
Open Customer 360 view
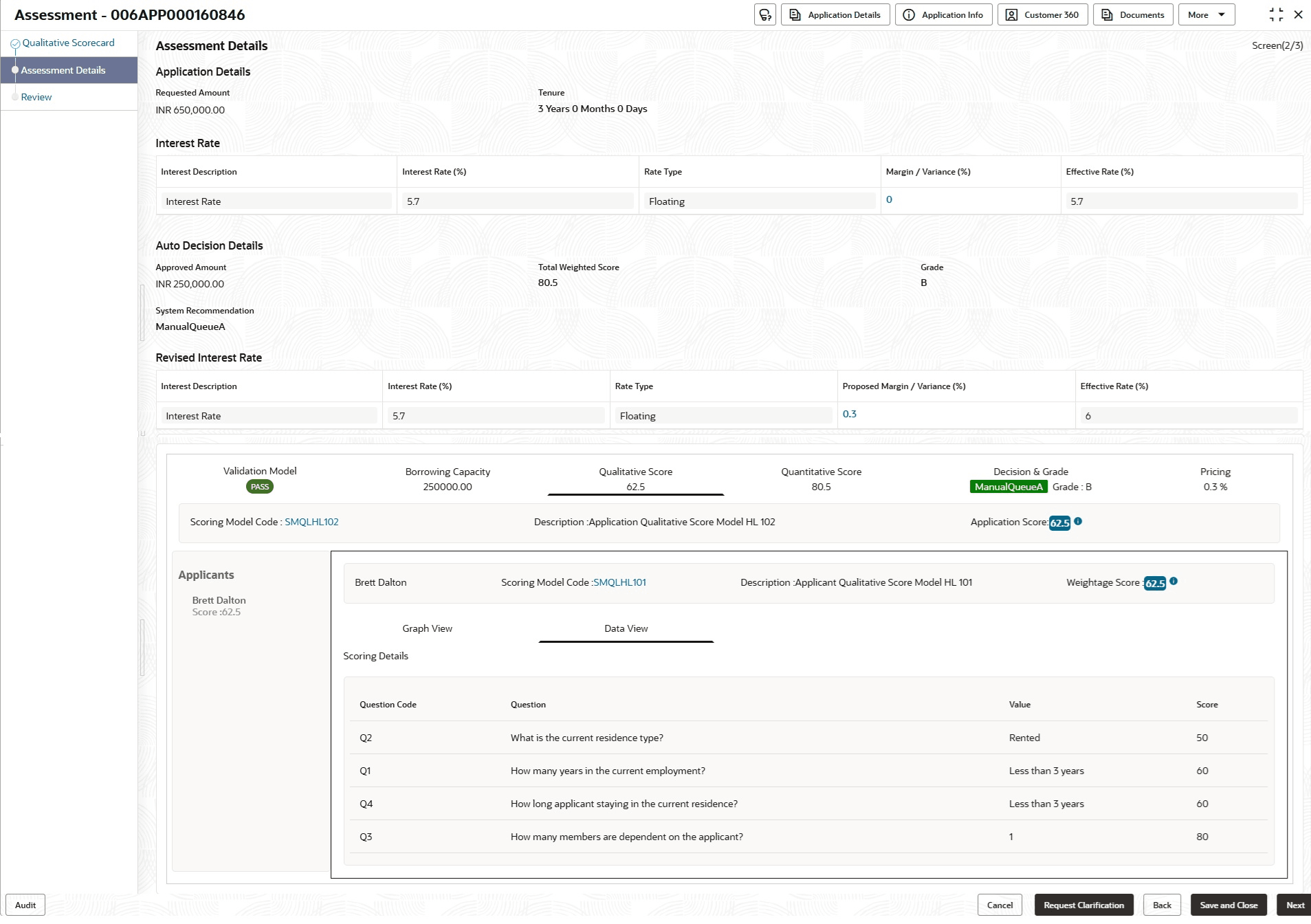[x=1043, y=15]
